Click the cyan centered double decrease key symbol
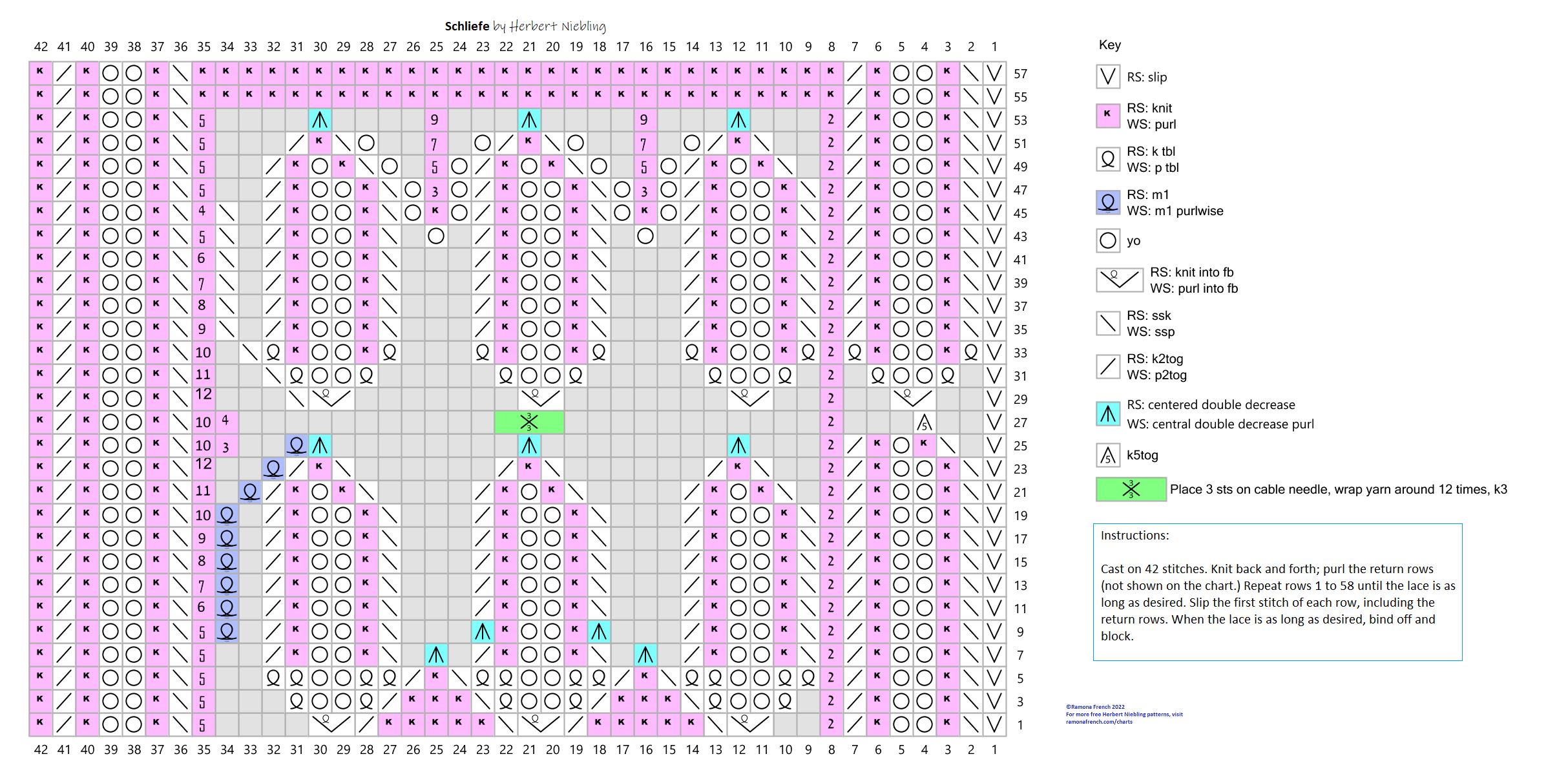Image resolution: width=1568 pixels, height=765 pixels. click(1107, 414)
